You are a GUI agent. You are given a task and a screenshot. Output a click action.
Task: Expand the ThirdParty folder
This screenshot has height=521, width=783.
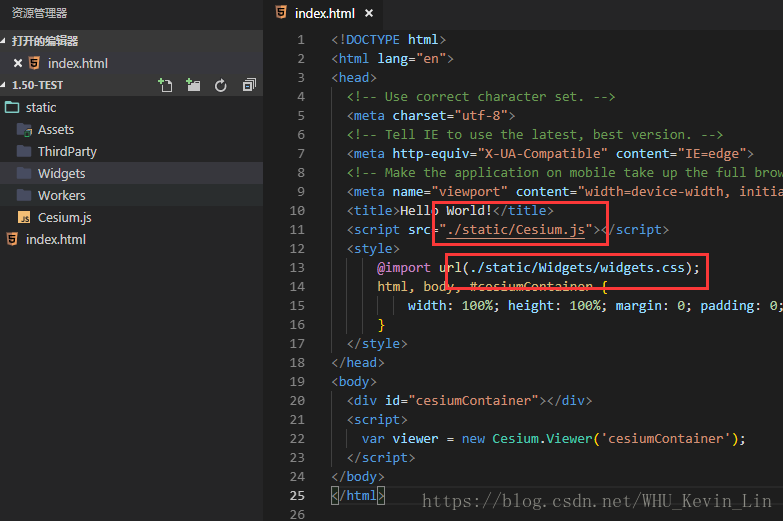point(66,151)
